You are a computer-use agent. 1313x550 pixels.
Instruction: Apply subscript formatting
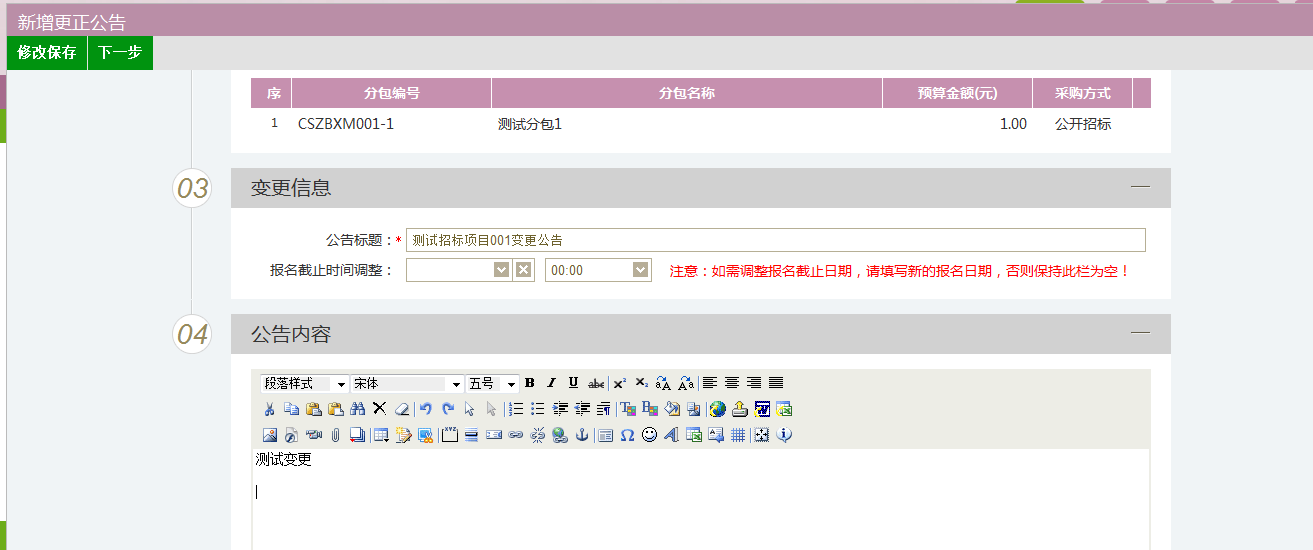[641, 383]
